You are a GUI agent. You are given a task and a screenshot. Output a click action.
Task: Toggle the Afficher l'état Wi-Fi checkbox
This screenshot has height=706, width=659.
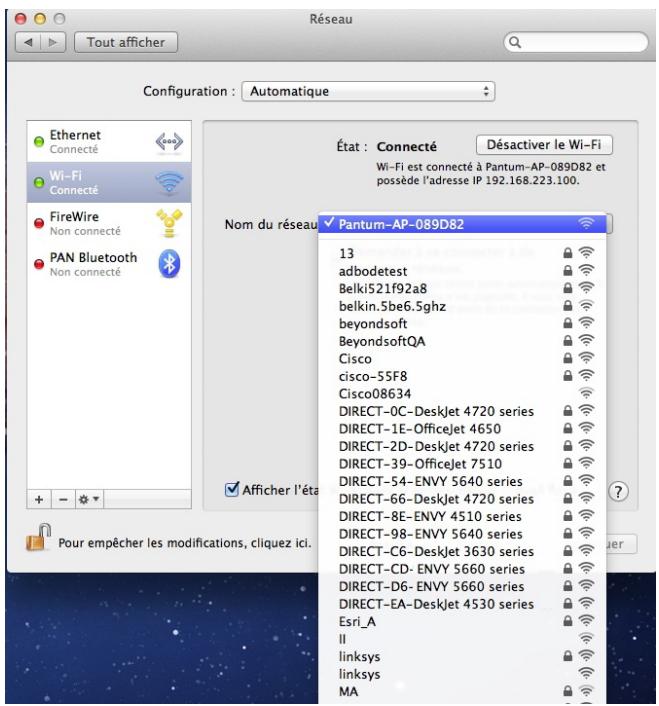pyautogui.click(x=234, y=489)
